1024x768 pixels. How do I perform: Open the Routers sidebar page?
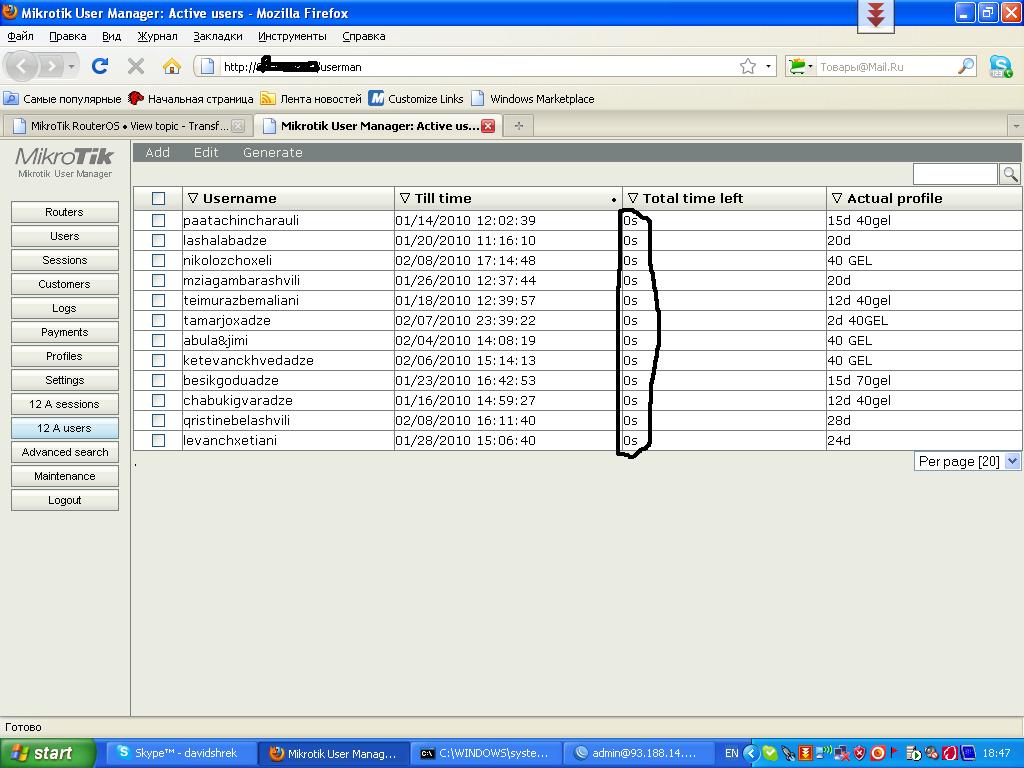tap(65, 212)
